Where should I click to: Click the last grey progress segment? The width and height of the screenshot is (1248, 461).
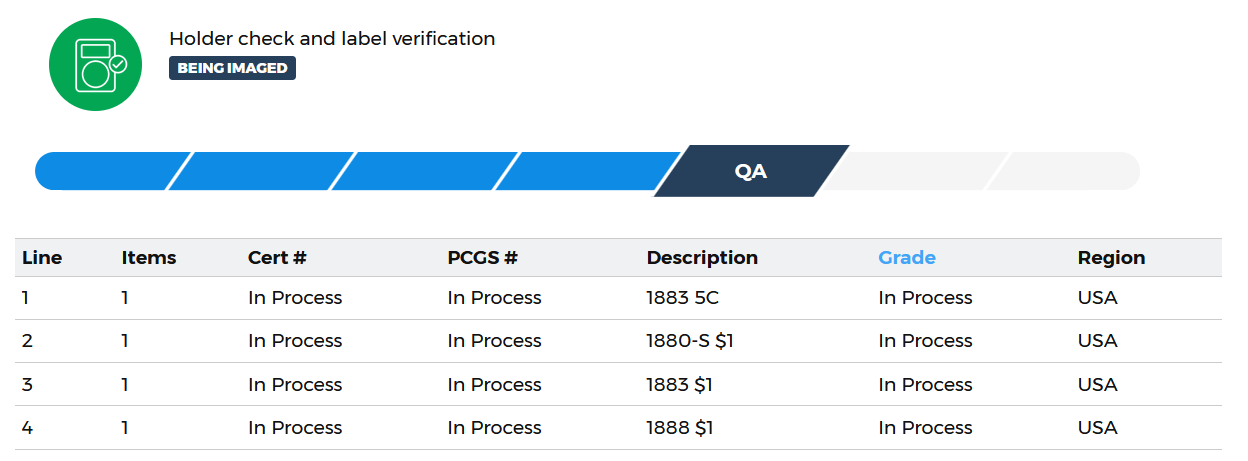click(x=1064, y=171)
